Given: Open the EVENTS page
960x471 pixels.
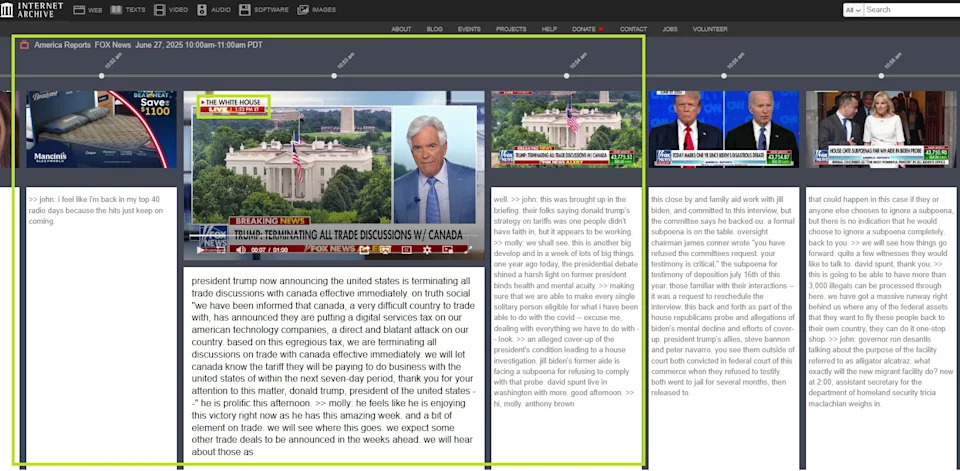Looking at the screenshot, I should click(469, 29).
